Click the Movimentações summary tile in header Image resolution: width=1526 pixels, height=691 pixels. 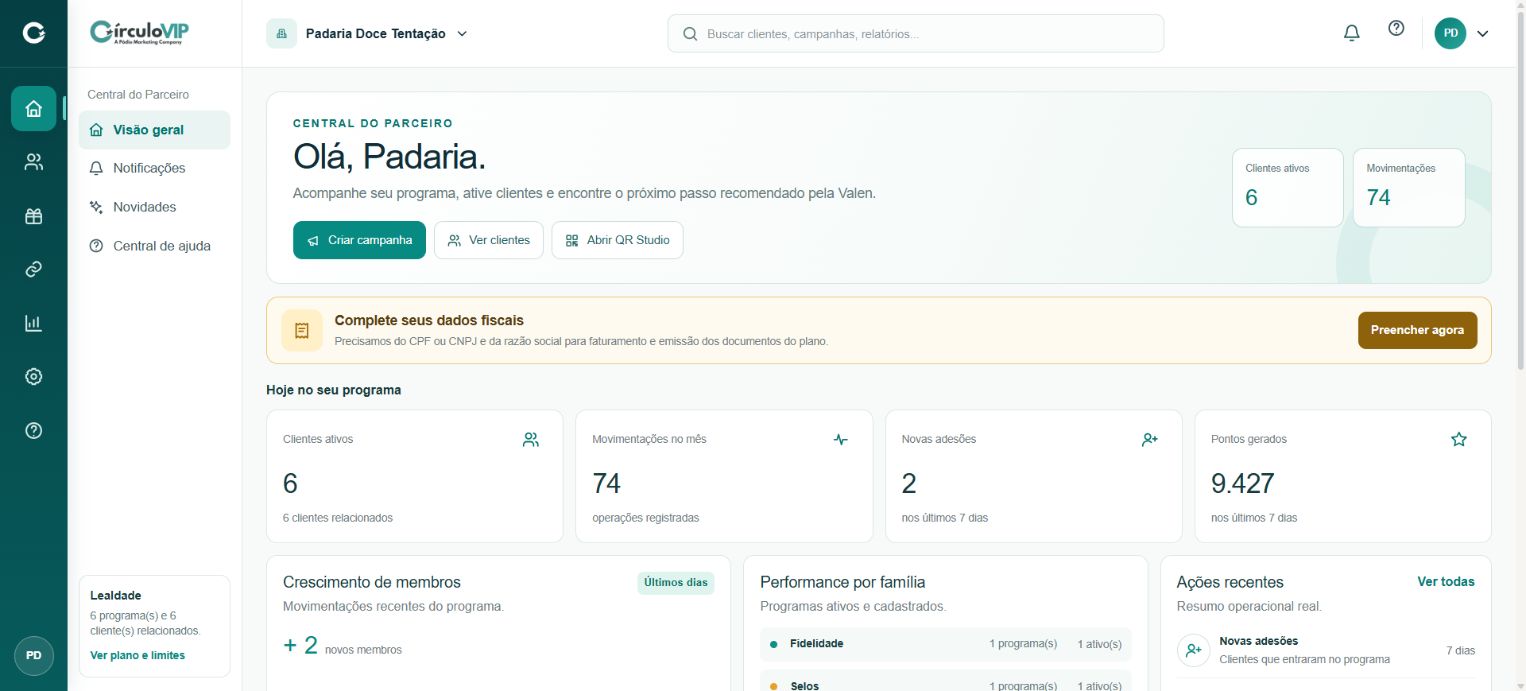click(1409, 188)
